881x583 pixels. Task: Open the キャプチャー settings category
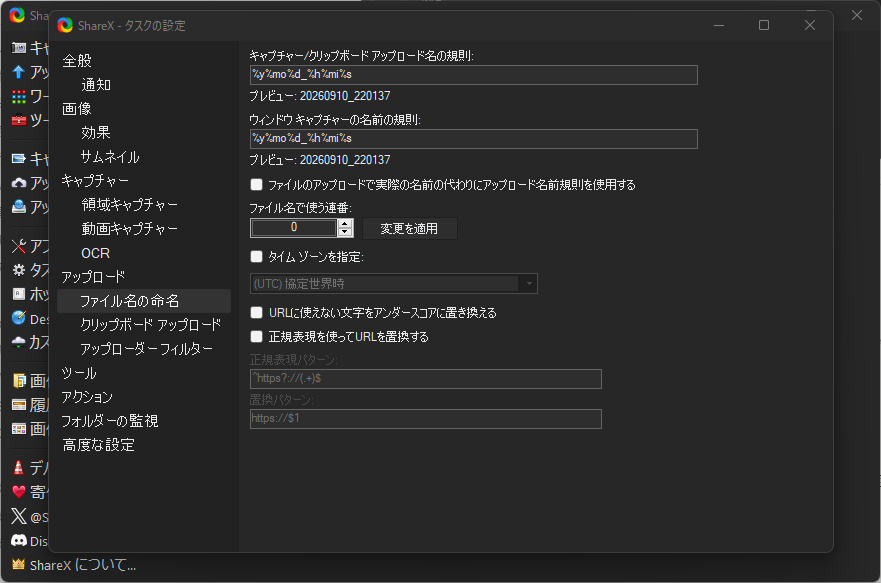coord(96,181)
